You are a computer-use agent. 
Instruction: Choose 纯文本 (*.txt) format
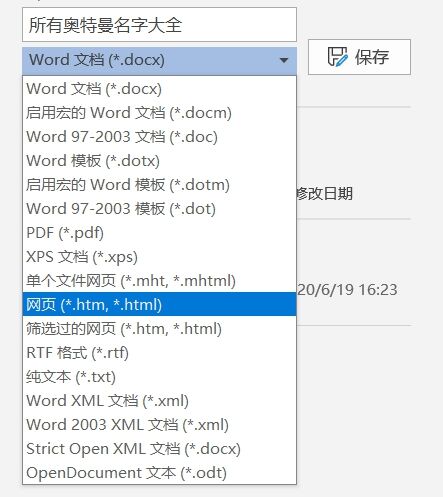[x=159, y=377]
